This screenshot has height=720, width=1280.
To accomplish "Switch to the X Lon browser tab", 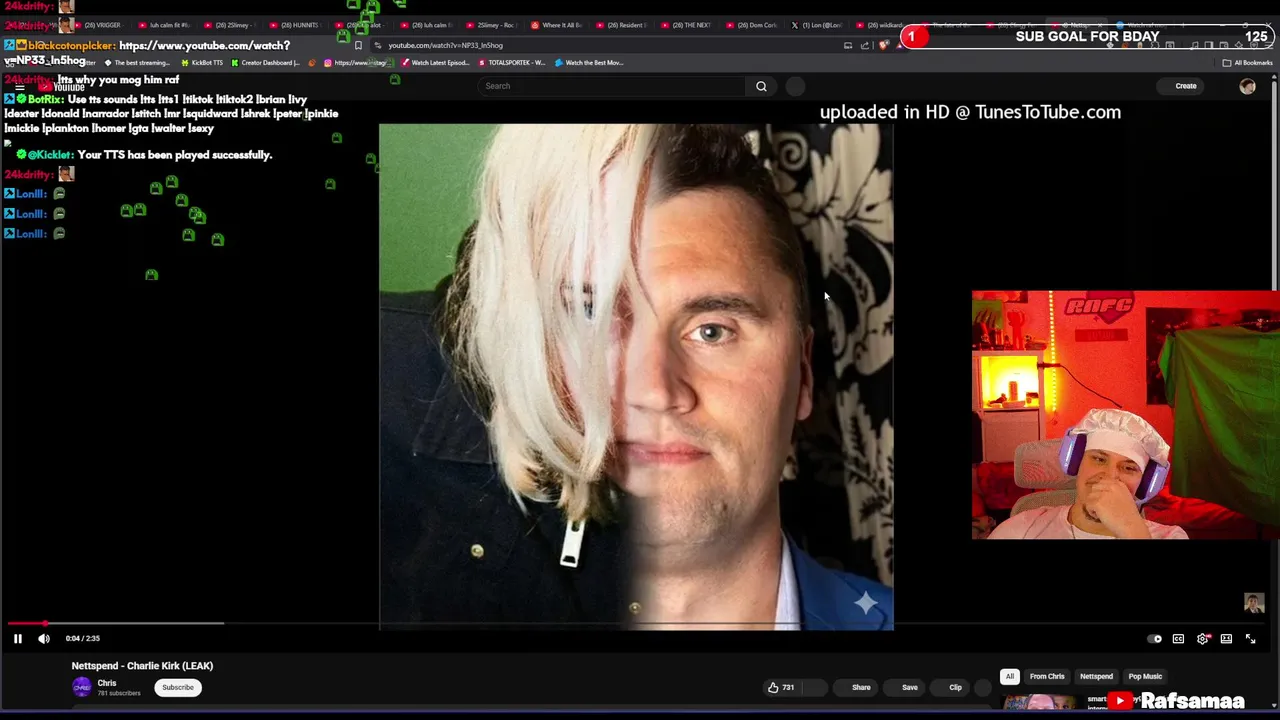I will click(817, 25).
